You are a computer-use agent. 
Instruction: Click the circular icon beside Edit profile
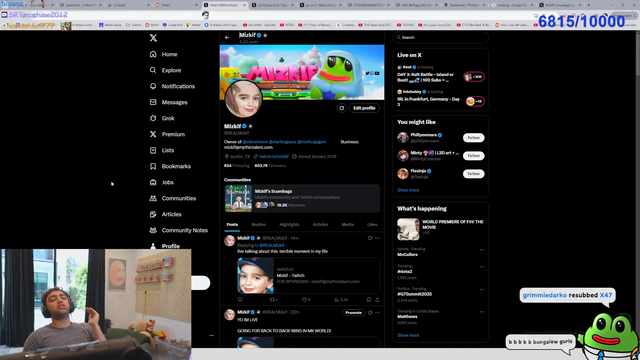click(x=342, y=108)
